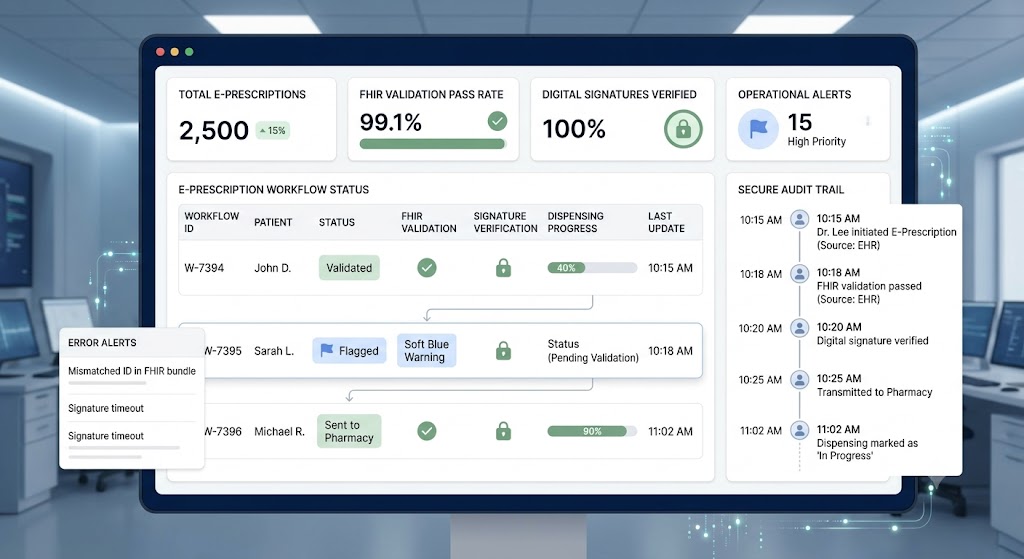The width and height of the screenshot is (1024, 559).
Task: Click the FHIR validation checkmark for Michael R.
Action: (427, 431)
